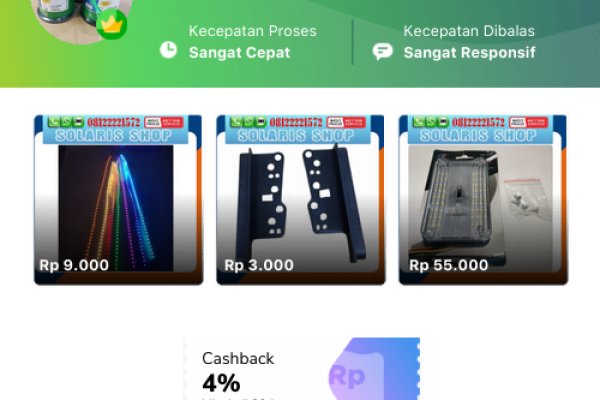Click the Sangat Cepat status text
This screenshot has height=400, width=600.
tap(240, 53)
